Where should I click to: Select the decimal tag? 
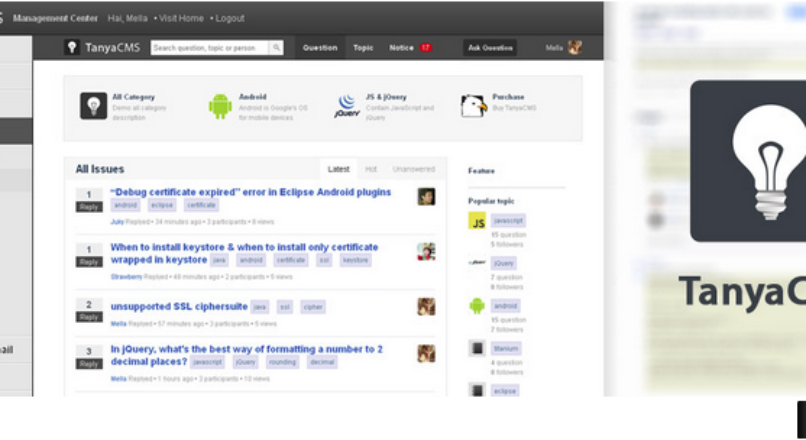tap(322, 362)
